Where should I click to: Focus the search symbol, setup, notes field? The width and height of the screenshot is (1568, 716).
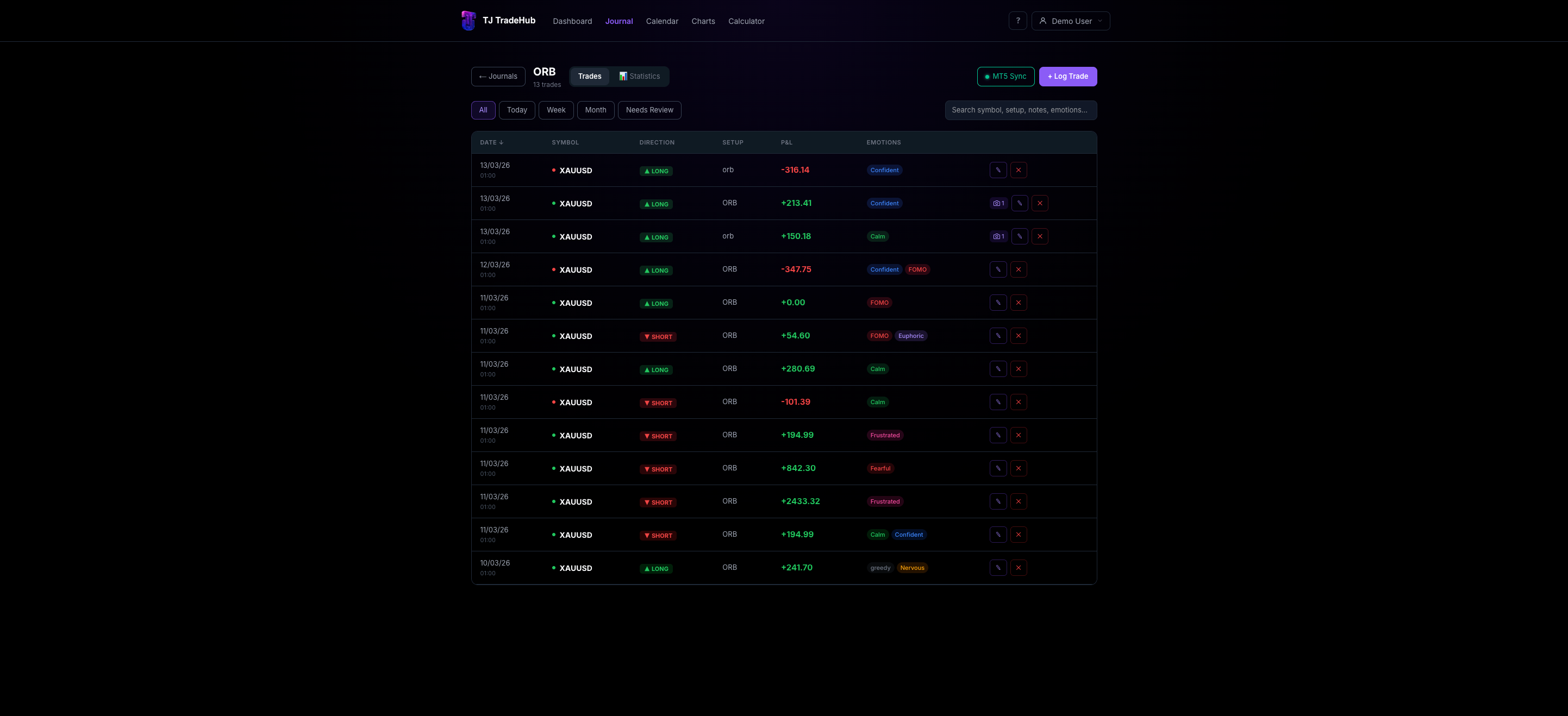1021,110
